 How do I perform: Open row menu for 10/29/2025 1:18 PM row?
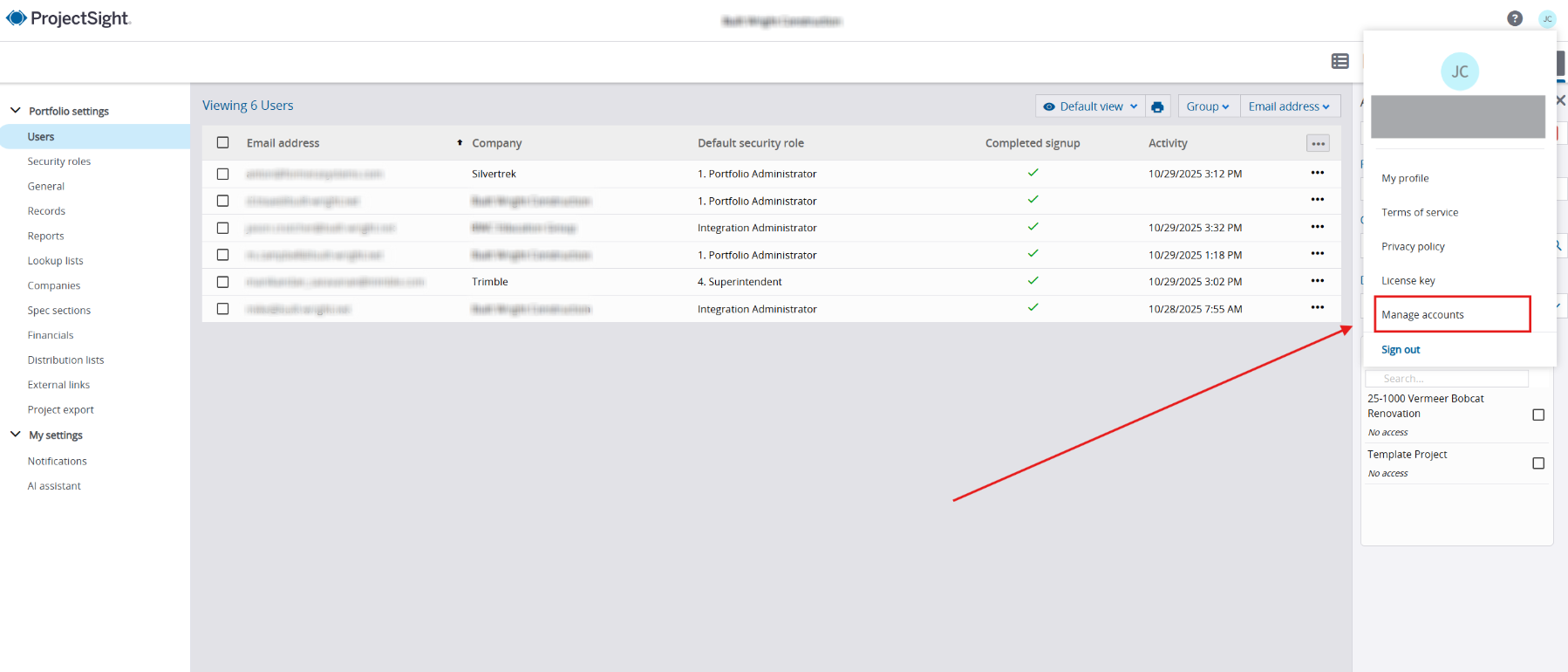point(1318,254)
